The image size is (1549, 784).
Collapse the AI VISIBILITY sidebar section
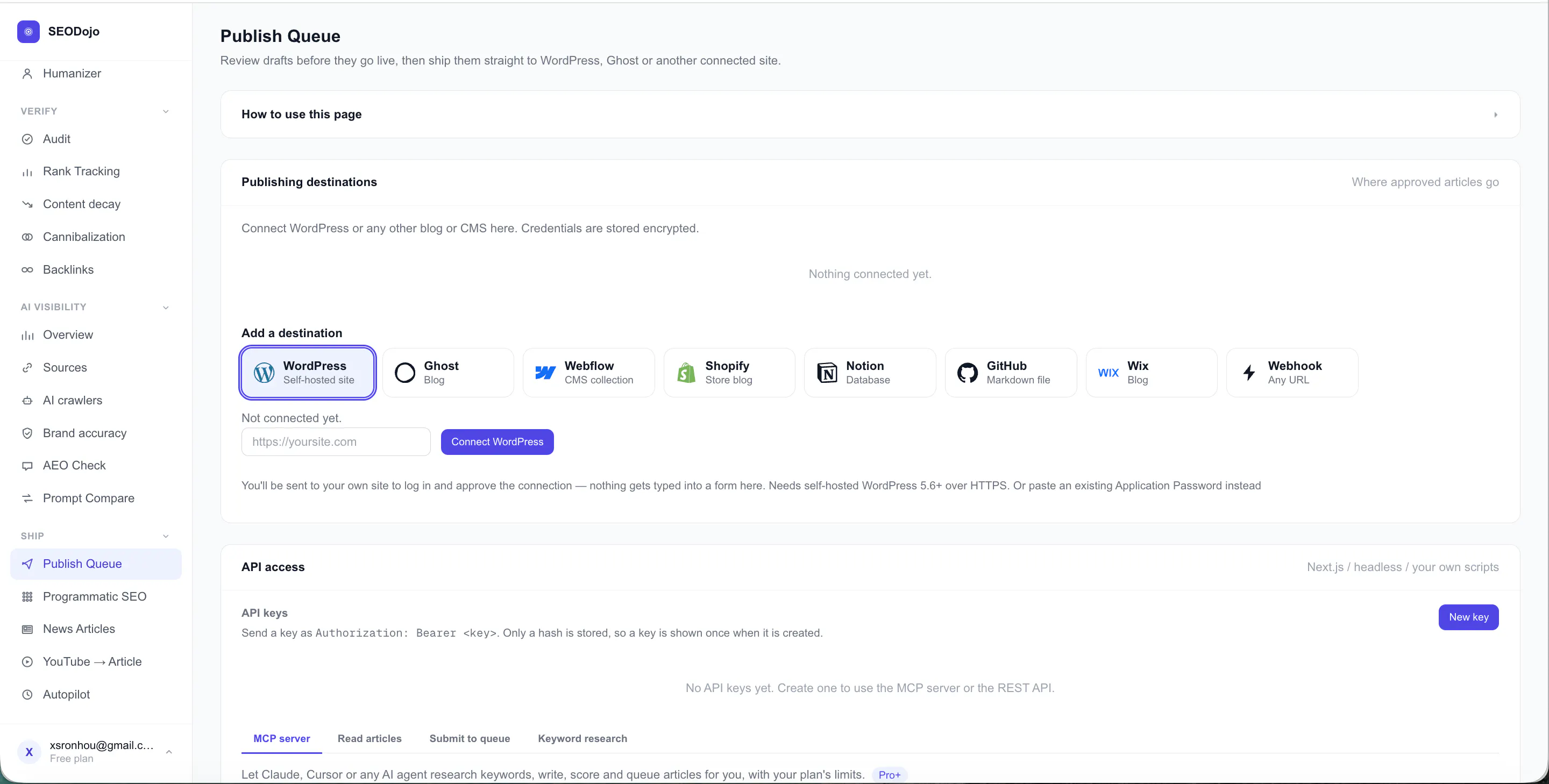(166, 308)
